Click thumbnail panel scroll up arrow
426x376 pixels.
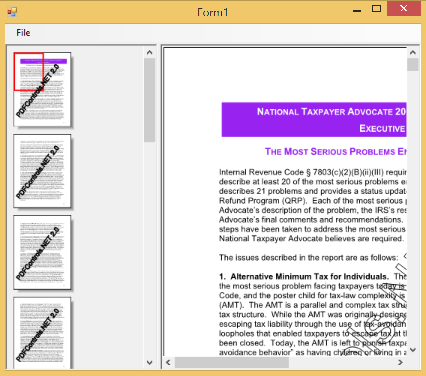tap(150, 52)
